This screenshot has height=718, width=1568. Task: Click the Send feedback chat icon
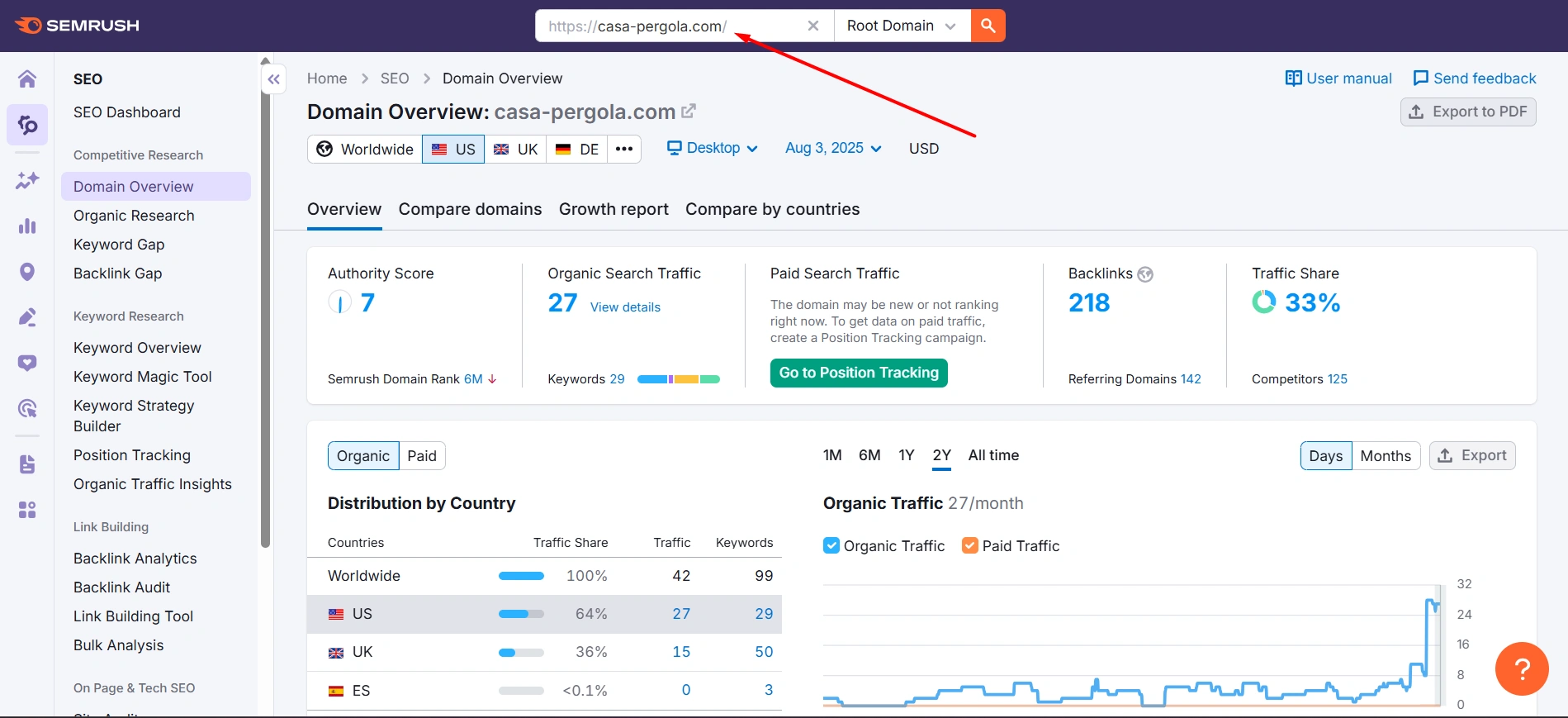coord(1421,78)
